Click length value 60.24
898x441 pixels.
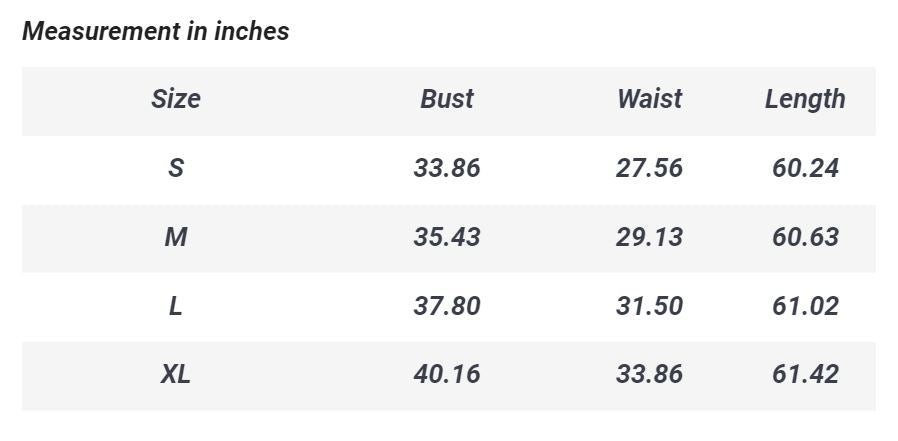click(x=805, y=168)
